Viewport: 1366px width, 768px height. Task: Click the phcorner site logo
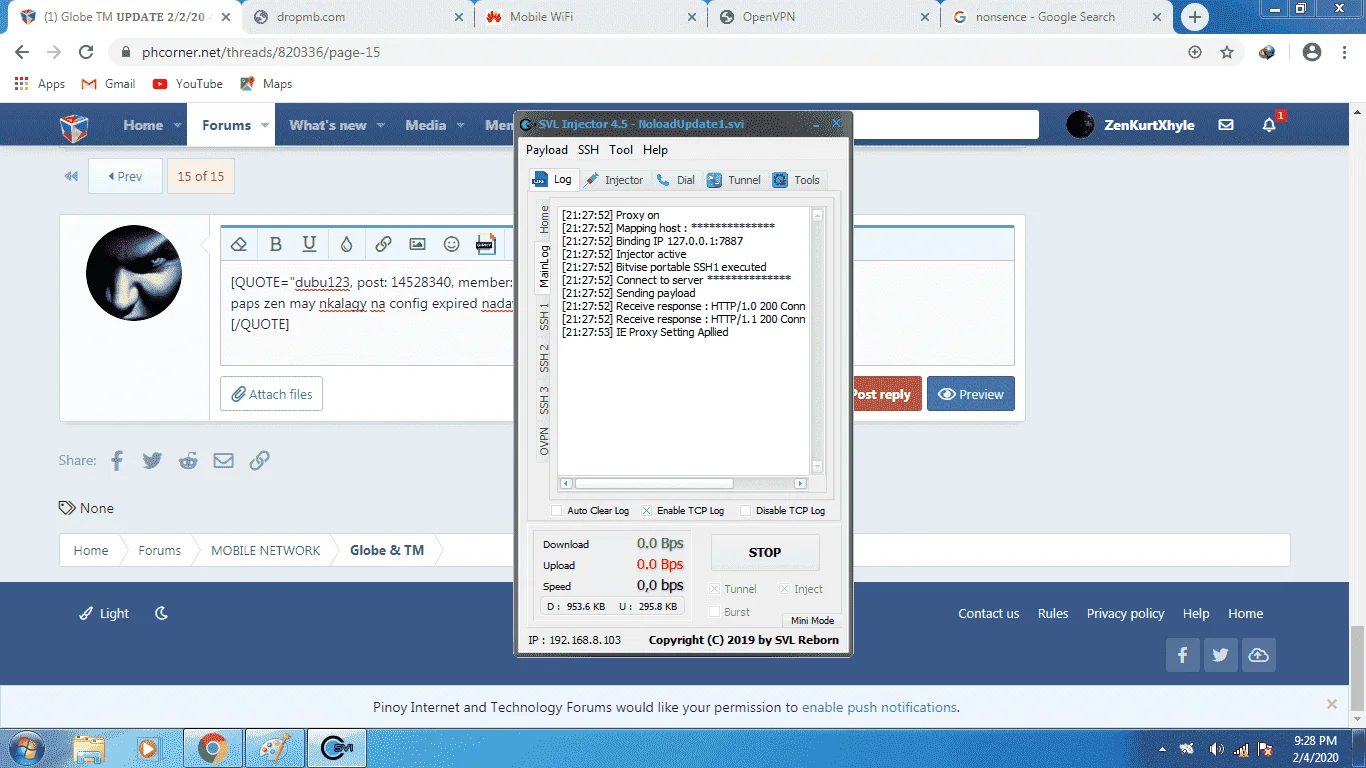pos(75,126)
